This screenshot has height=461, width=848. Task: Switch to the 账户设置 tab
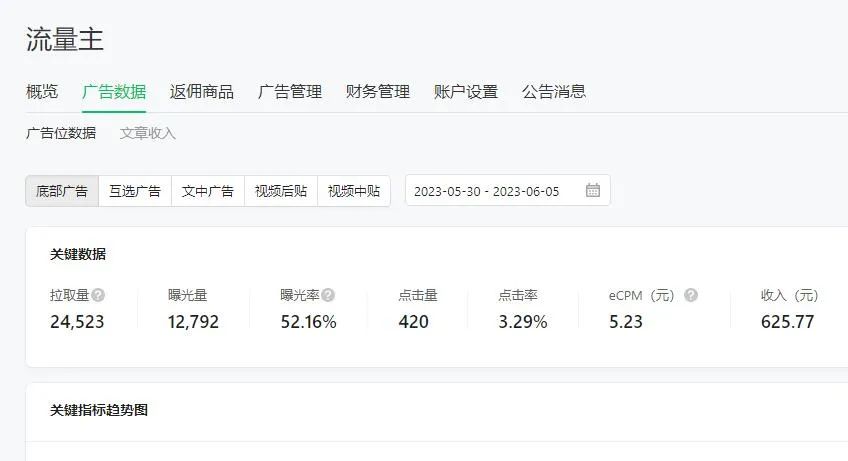466,91
